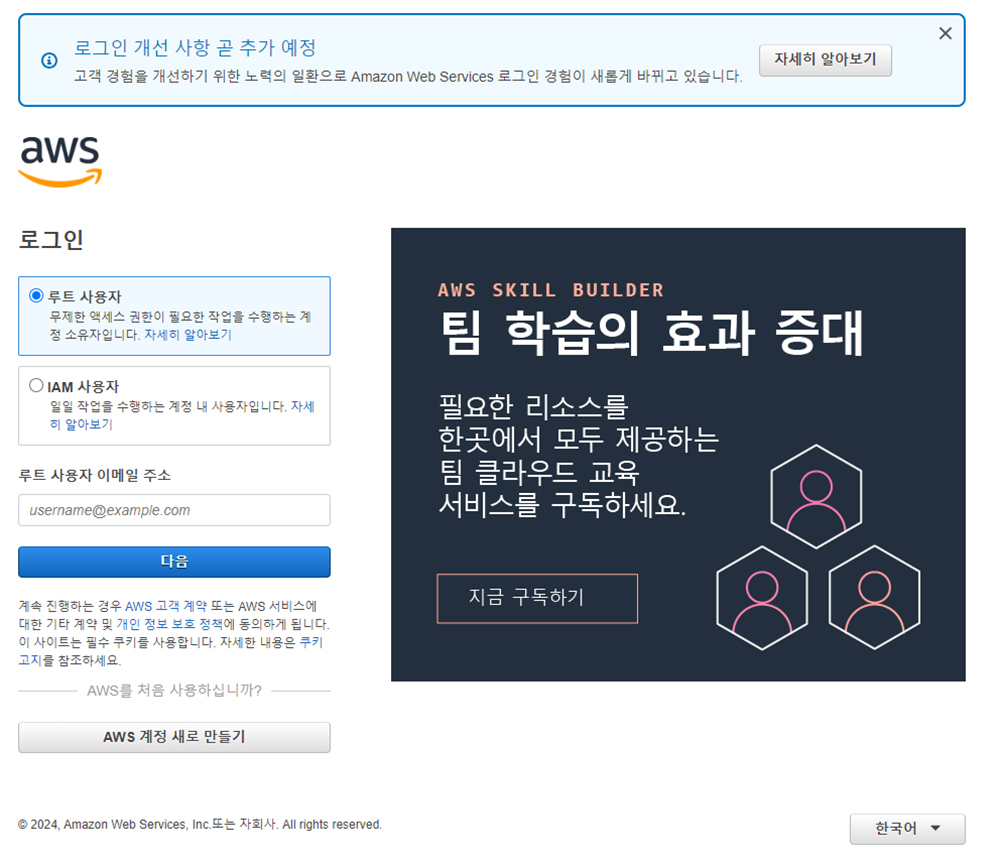This screenshot has width=1000, height=867.
Task: Open 자세히 알아보기 link under 루트 사용자
Action: 188,335
